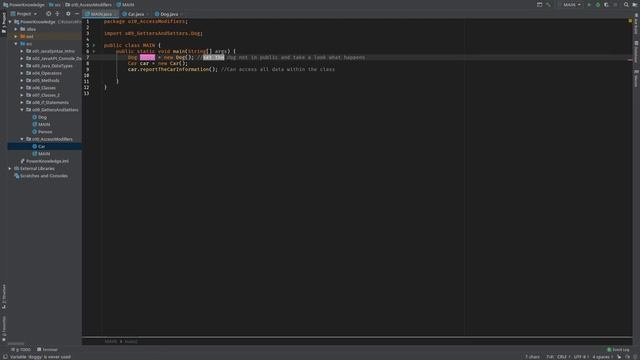The width and height of the screenshot is (640, 360).
Task: Start Debug with the green bug icon
Action: click(598, 5)
